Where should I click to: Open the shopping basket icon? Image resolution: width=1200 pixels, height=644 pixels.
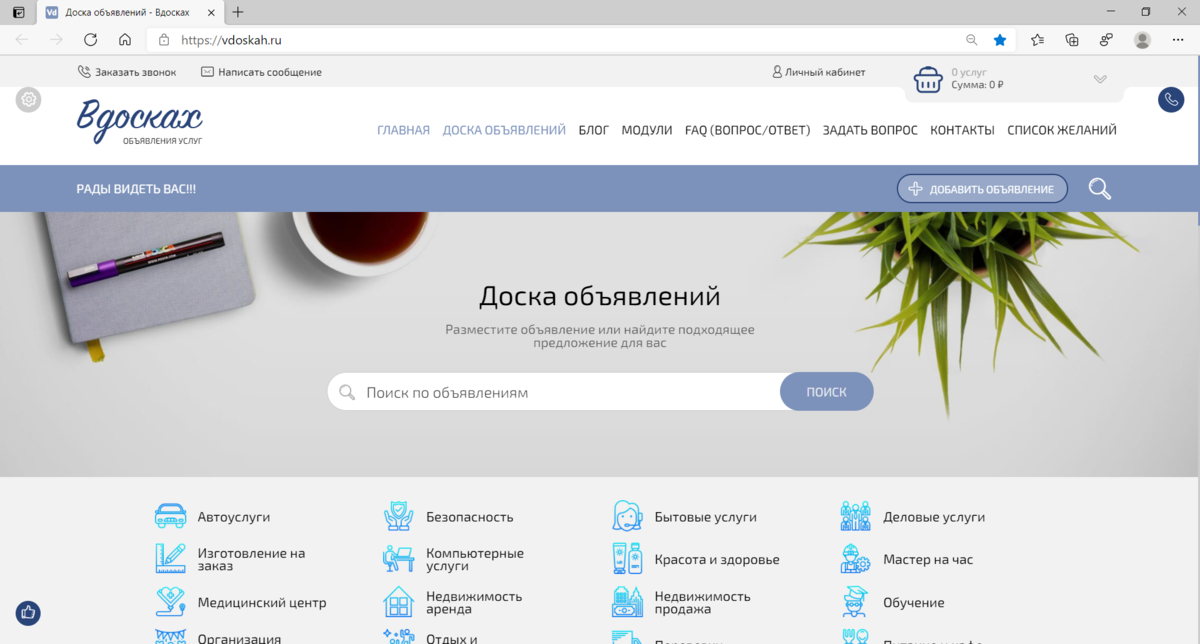click(929, 79)
